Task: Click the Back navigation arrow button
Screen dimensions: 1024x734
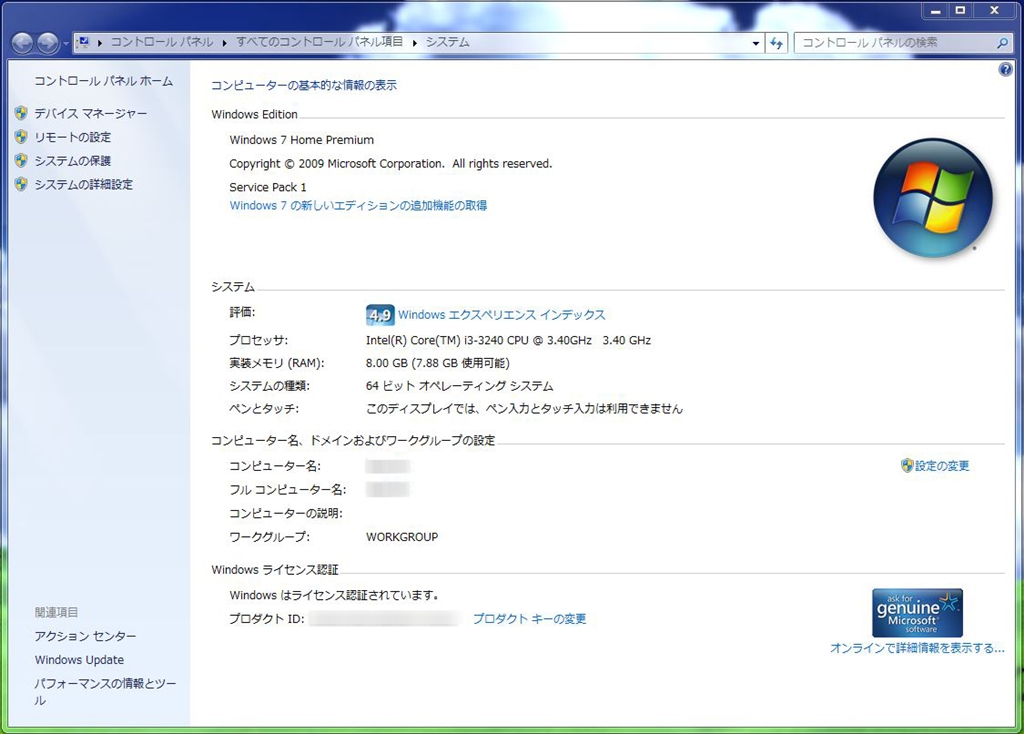Action: coord(22,43)
